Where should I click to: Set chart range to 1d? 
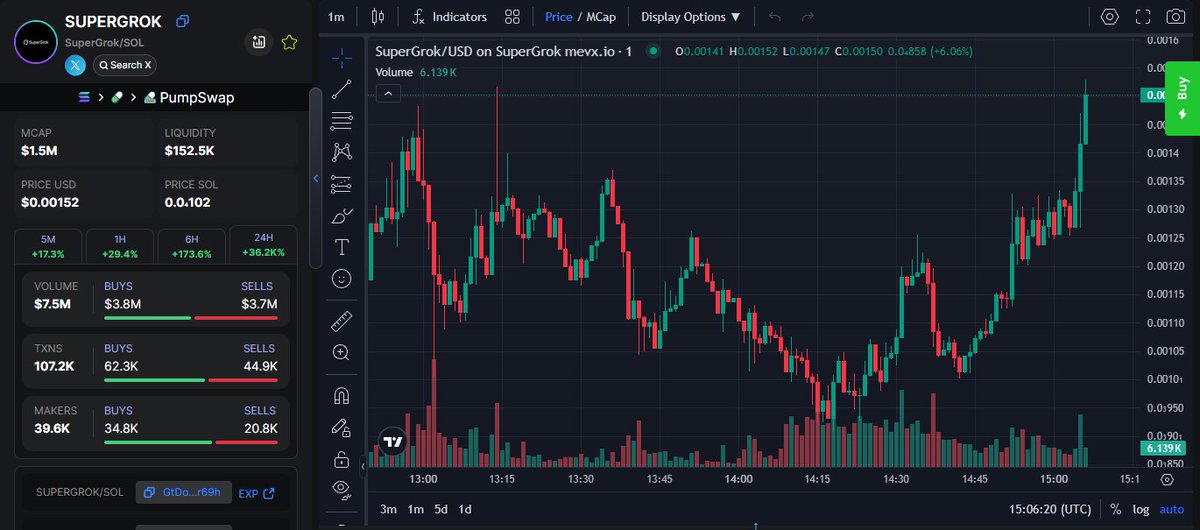465,509
